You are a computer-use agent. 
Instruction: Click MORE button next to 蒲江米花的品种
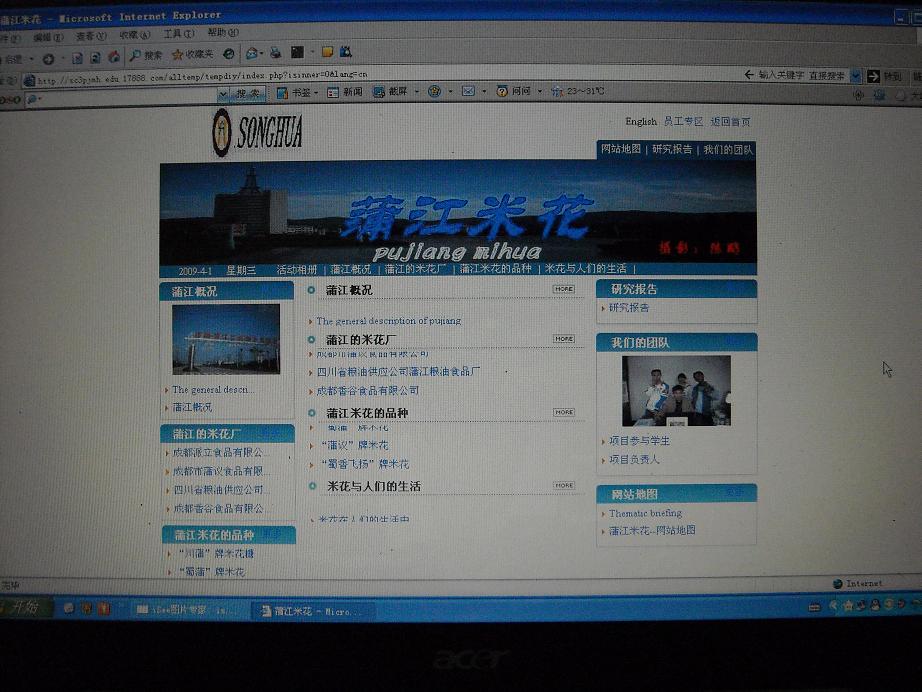(564, 412)
